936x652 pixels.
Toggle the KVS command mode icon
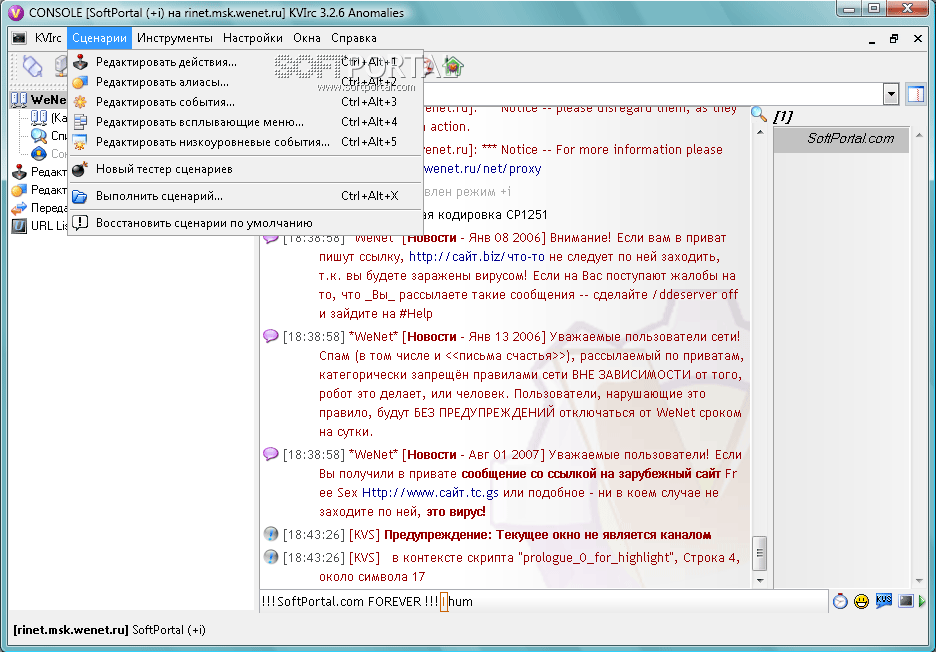tap(883, 601)
